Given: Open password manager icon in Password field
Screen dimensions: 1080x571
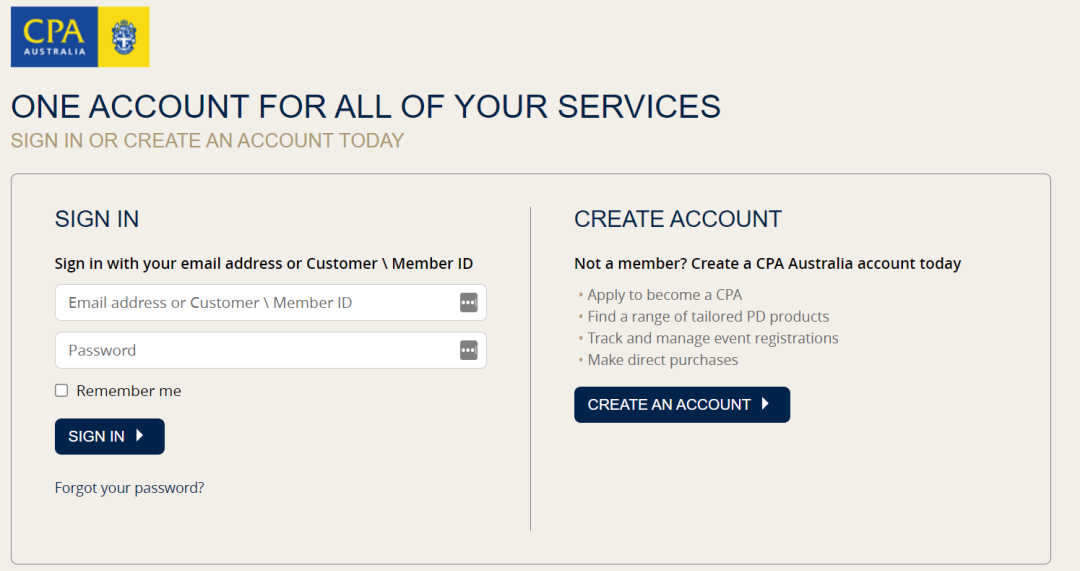Looking at the screenshot, I should pos(468,350).
